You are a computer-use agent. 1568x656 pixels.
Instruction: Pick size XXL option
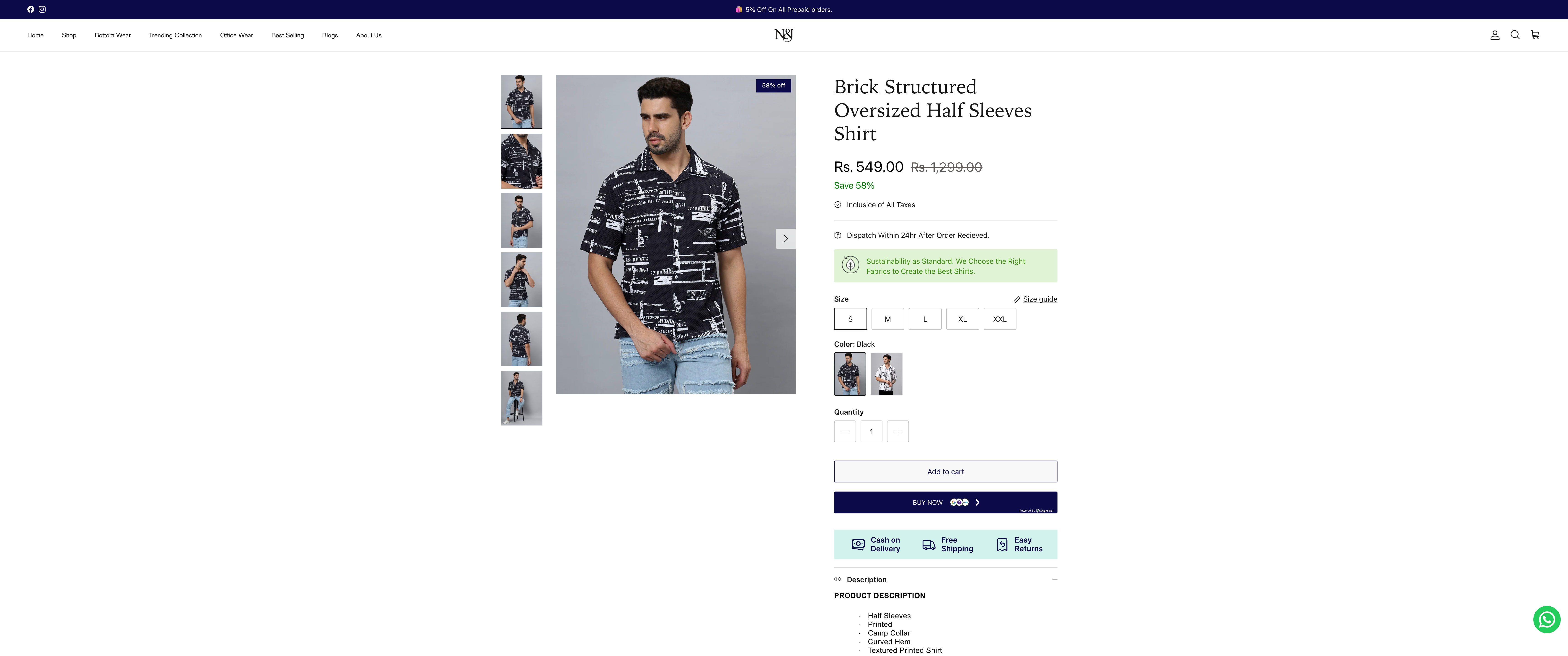tap(999, 319)
